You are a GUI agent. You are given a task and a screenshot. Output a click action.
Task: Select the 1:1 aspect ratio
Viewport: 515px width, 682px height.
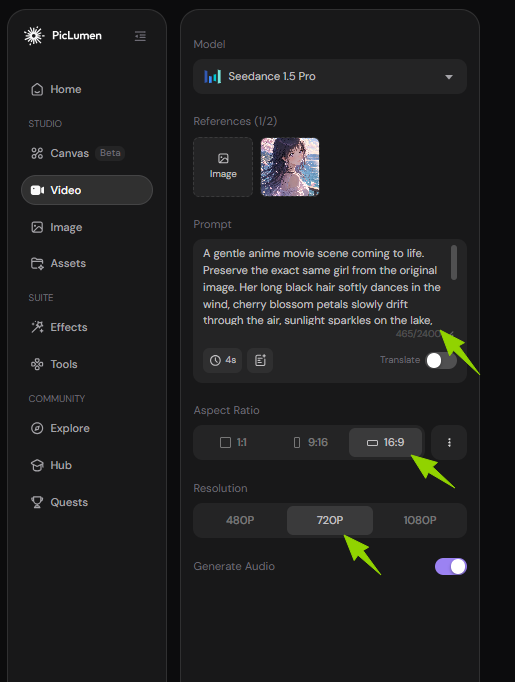pyautogui.click(x=234, y=442)
